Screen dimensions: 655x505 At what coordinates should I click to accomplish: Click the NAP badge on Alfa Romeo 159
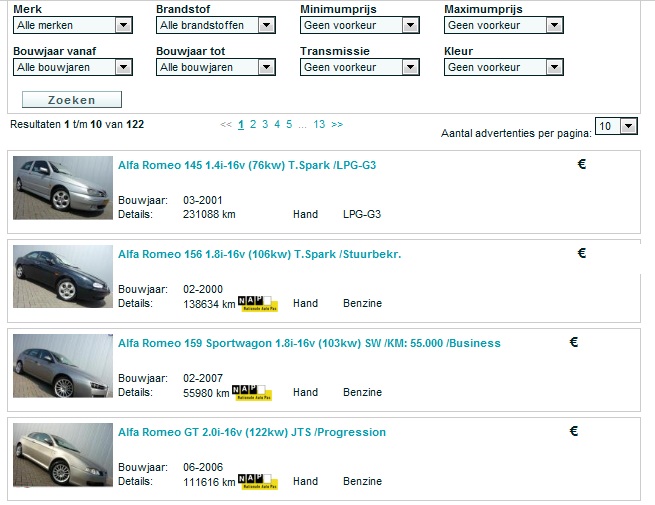[252, 393]
